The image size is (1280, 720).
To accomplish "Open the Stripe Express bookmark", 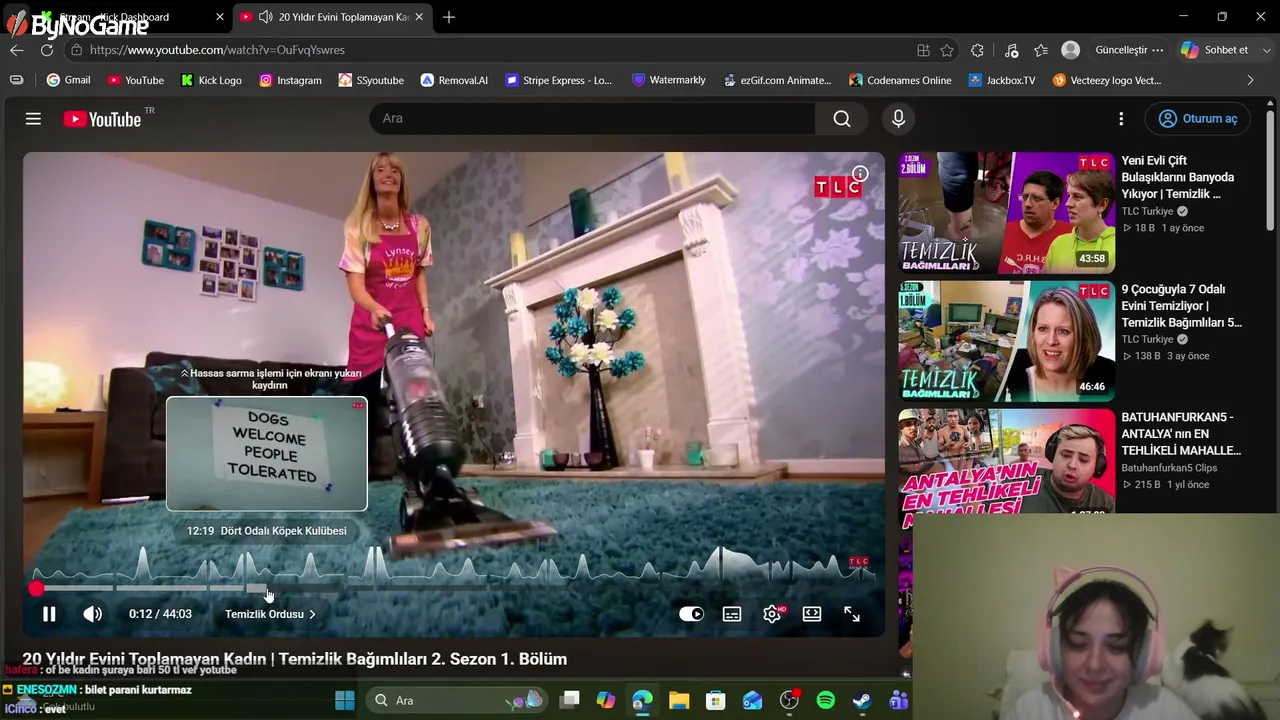I will pyautogui.click(x=558, y=80).
